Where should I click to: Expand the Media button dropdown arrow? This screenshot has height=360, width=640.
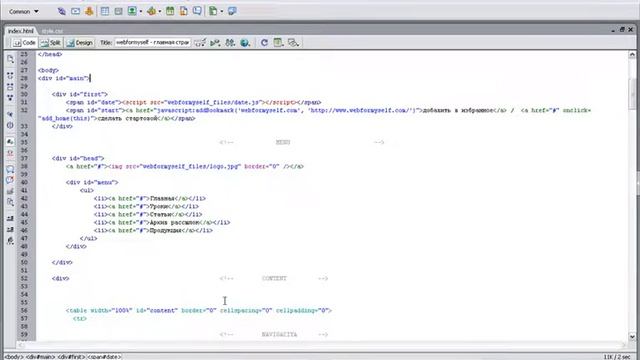pos(159,12)
